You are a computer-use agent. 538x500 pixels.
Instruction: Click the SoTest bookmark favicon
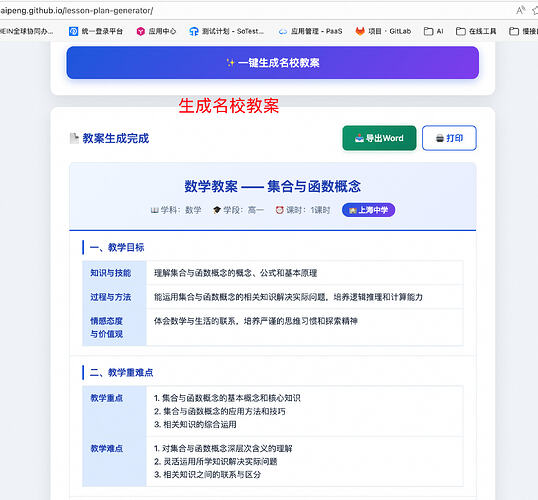(x=194, y=31)
